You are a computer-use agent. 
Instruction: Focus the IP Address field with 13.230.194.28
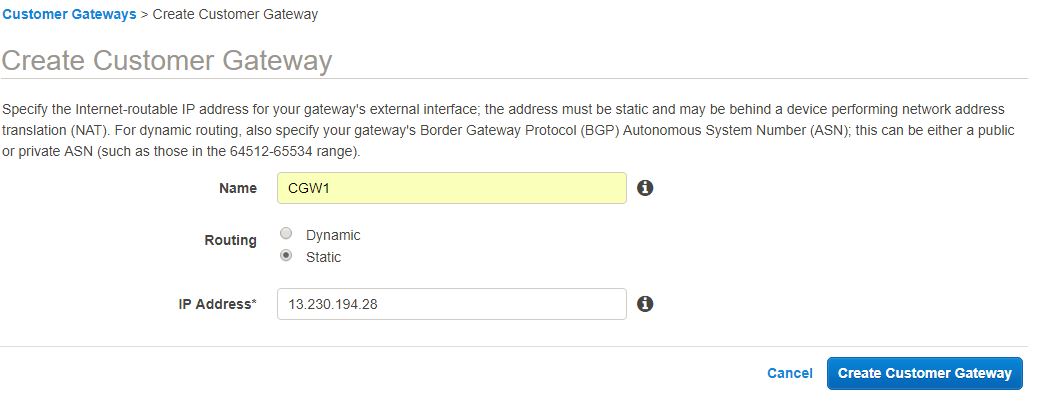[x=451, y=304]
